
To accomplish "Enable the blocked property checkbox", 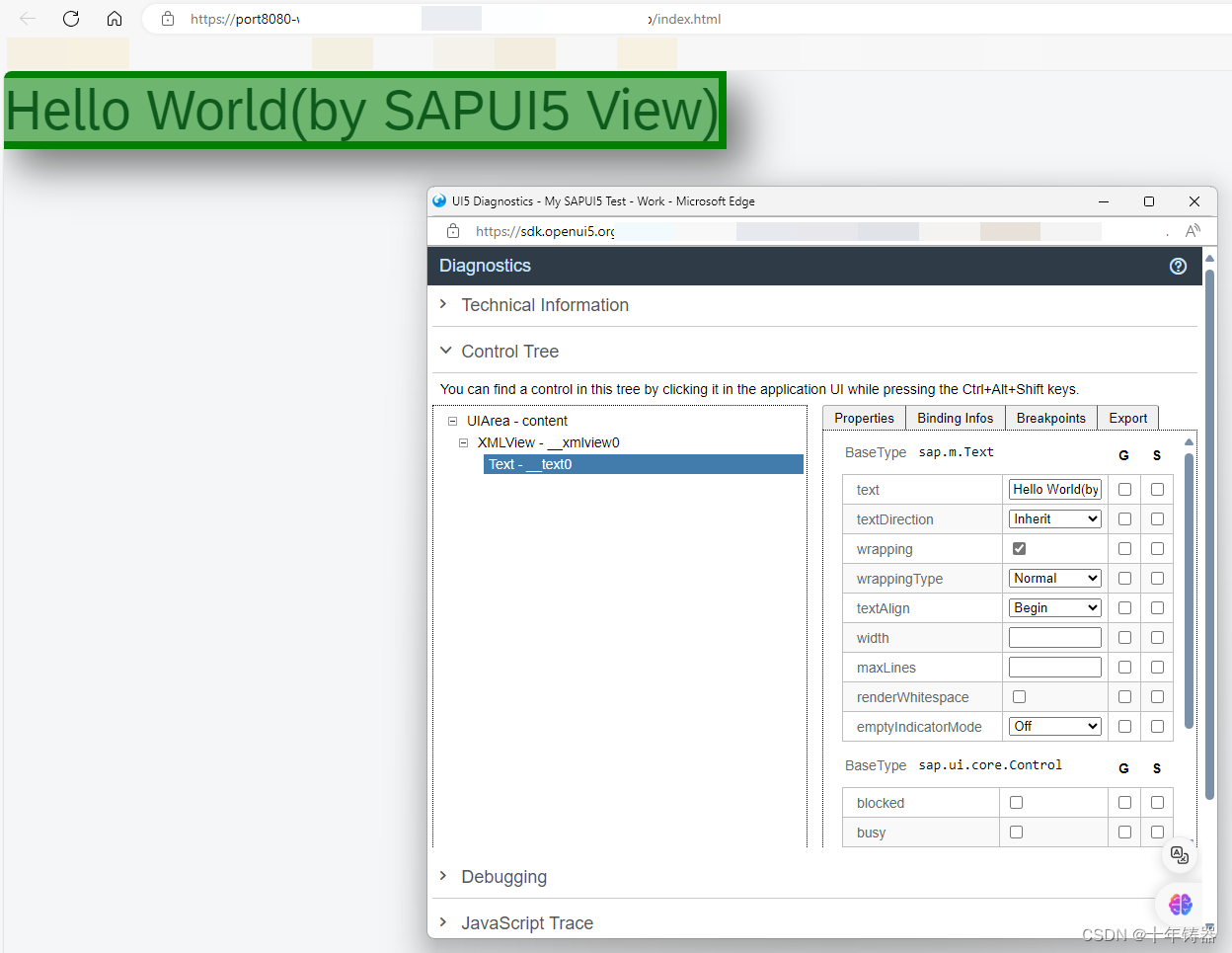I will pos(1016,802).
